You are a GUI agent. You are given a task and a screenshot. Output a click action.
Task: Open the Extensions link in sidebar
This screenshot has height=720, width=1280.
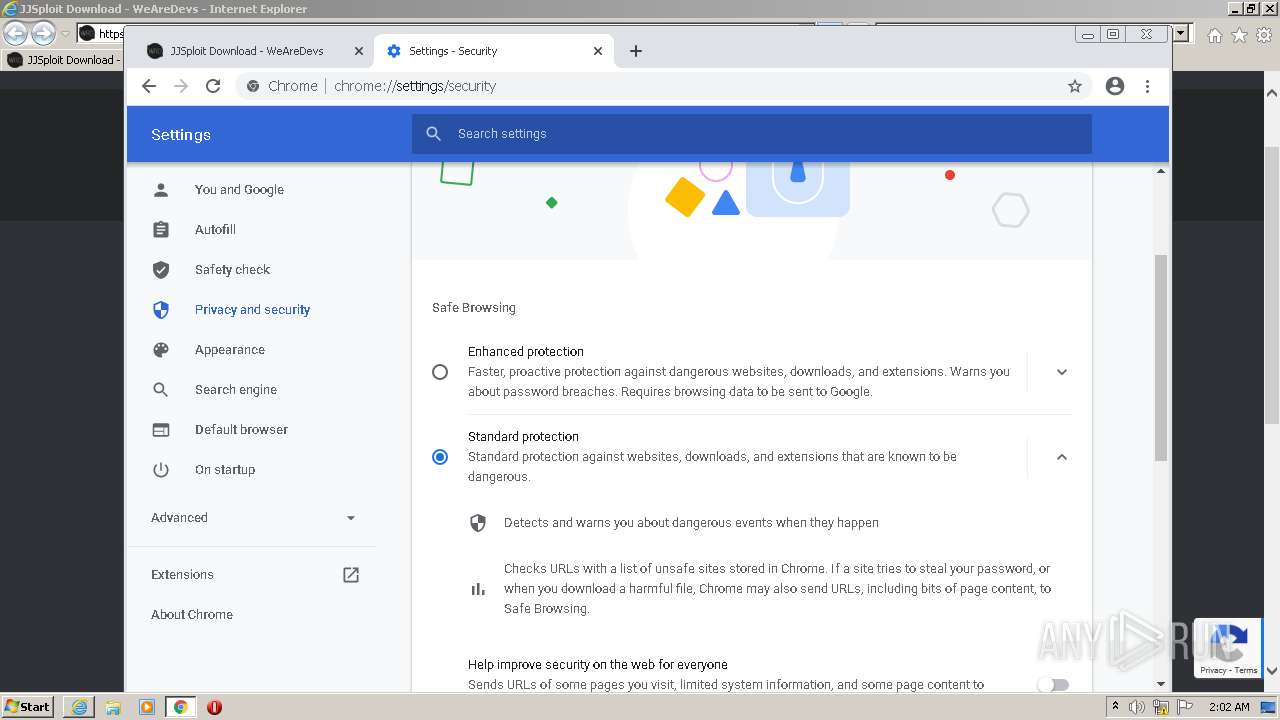[182, 574]
